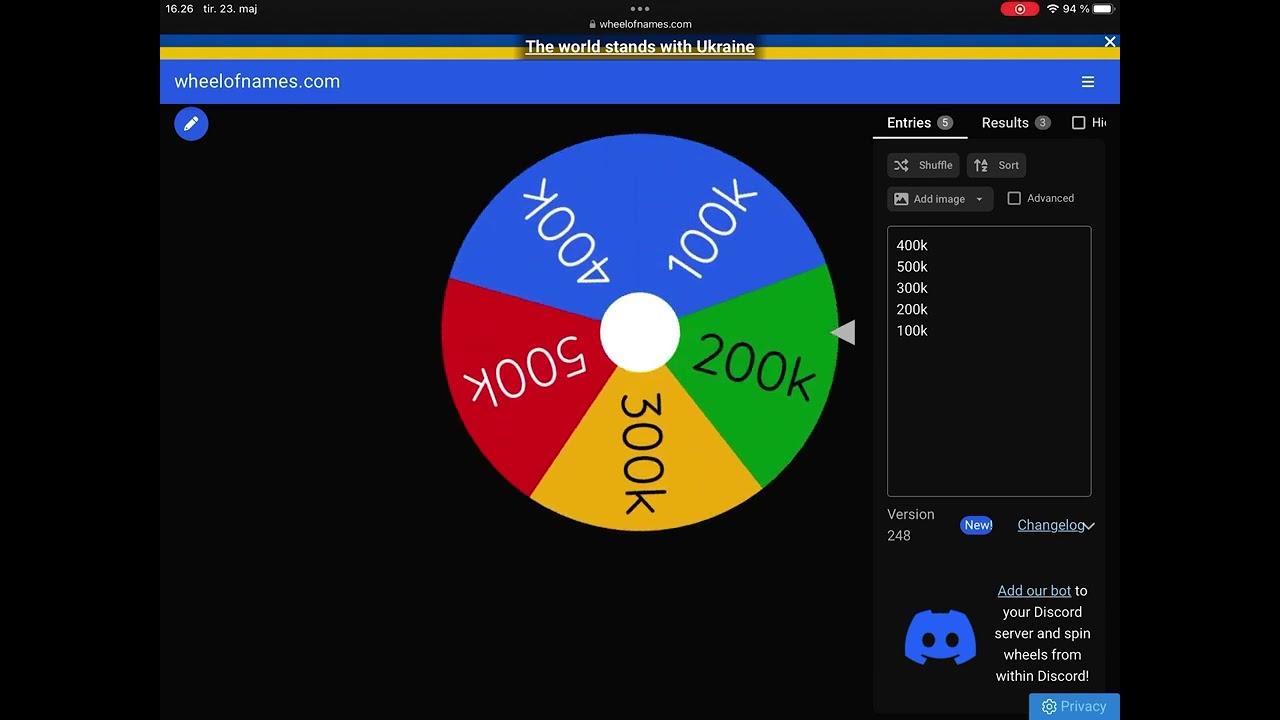Expand the version info chevron
The width and height of the screenshot is (1280, 720).
click(1089, 526)
